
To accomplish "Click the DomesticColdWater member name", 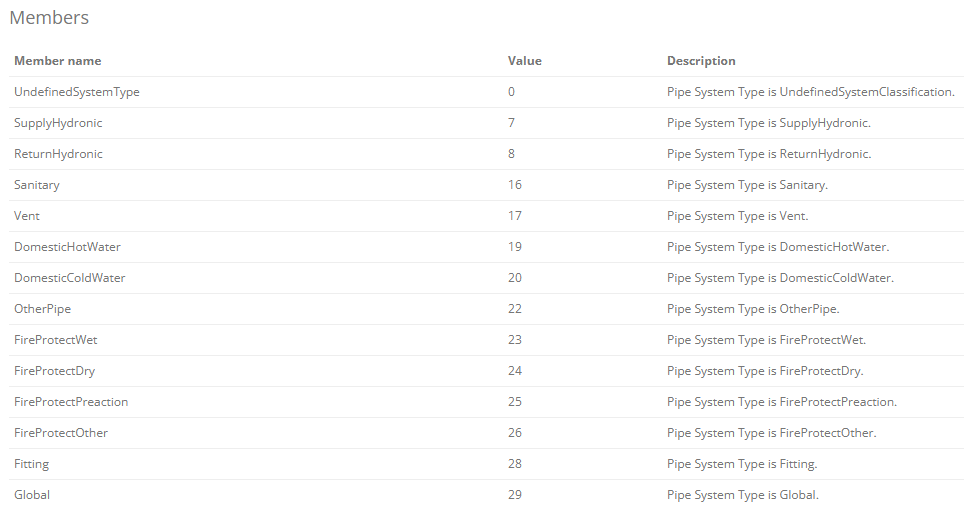I will click(x=69, y=278).
